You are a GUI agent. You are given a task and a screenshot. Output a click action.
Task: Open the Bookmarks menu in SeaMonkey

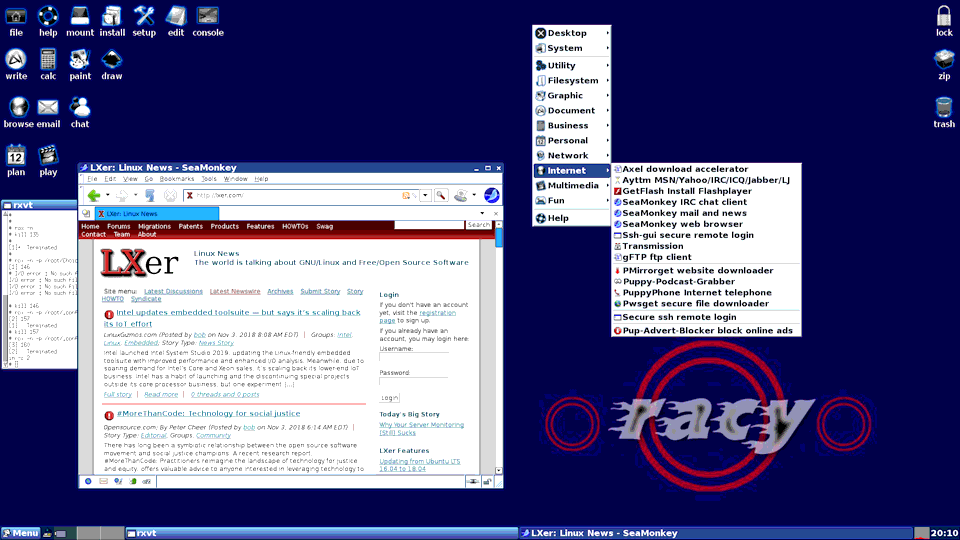click(176, 179)
